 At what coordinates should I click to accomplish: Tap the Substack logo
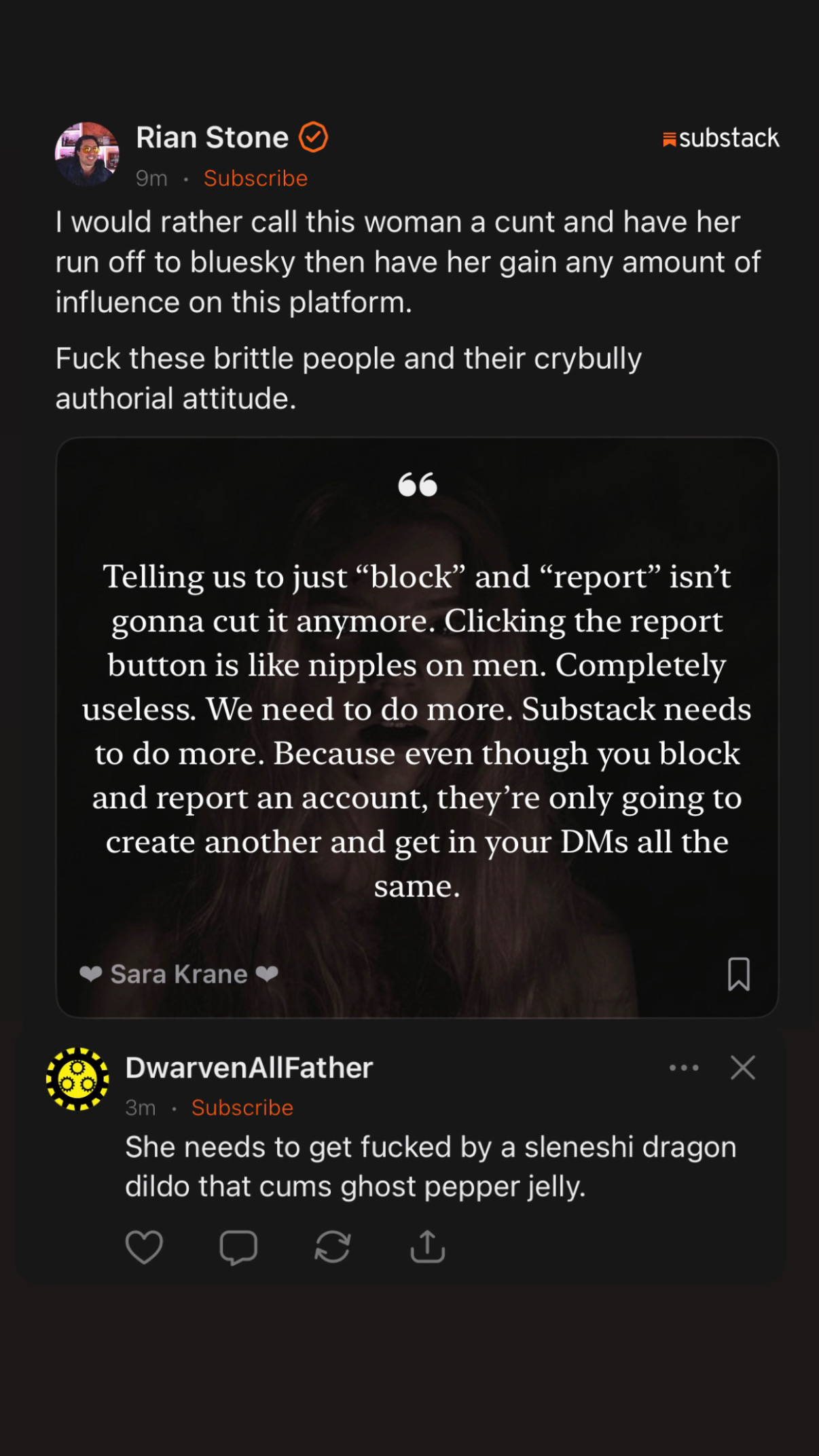[x=721, y=138]
